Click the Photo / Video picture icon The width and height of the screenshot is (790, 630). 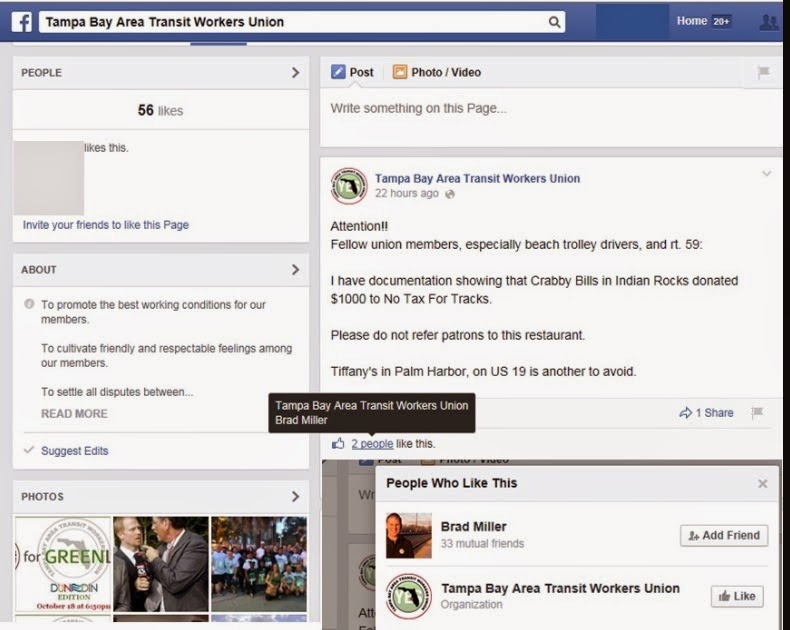click(400, 72)
